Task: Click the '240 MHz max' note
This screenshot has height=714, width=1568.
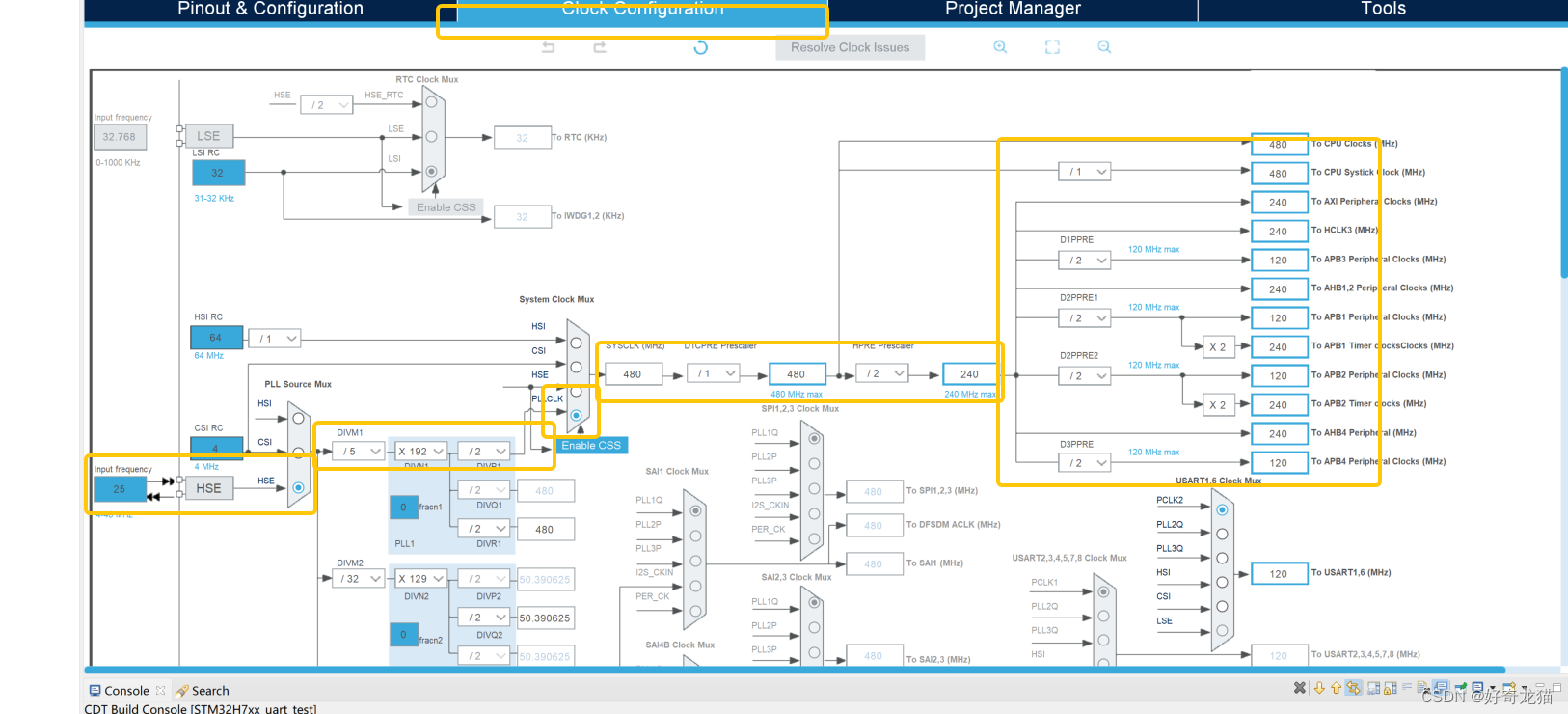Action: (x=969, y=394)
